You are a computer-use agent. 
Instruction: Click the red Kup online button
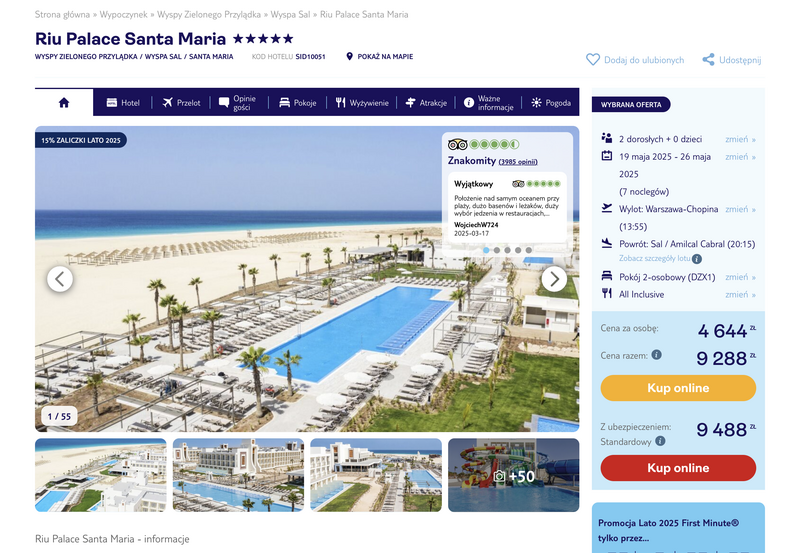tap(678, 468)
